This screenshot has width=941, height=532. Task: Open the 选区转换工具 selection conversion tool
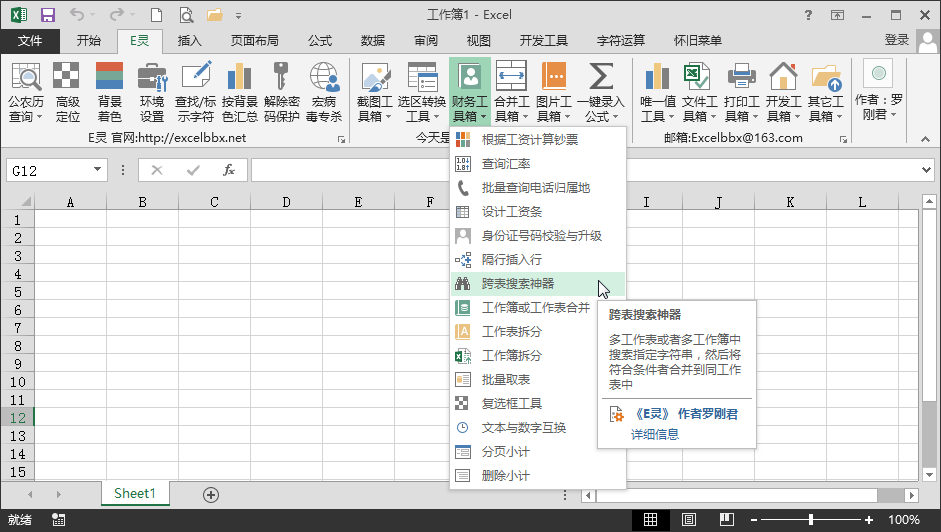[421, 92]
